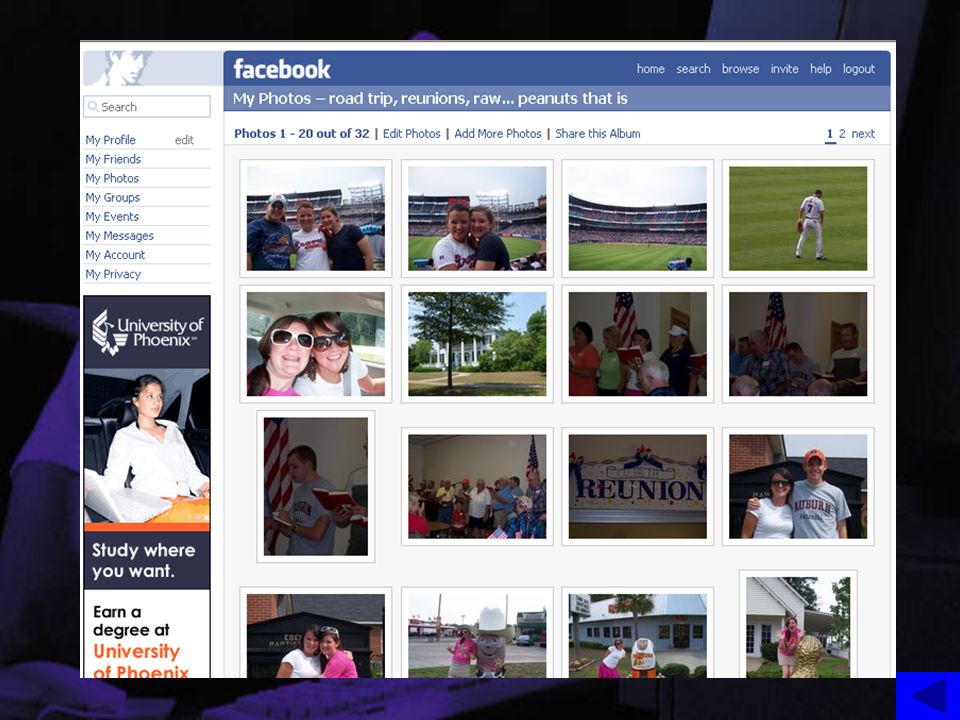The image size is (960, 720).
Task: Click edit next to My Profile
Action: [184, 140]
